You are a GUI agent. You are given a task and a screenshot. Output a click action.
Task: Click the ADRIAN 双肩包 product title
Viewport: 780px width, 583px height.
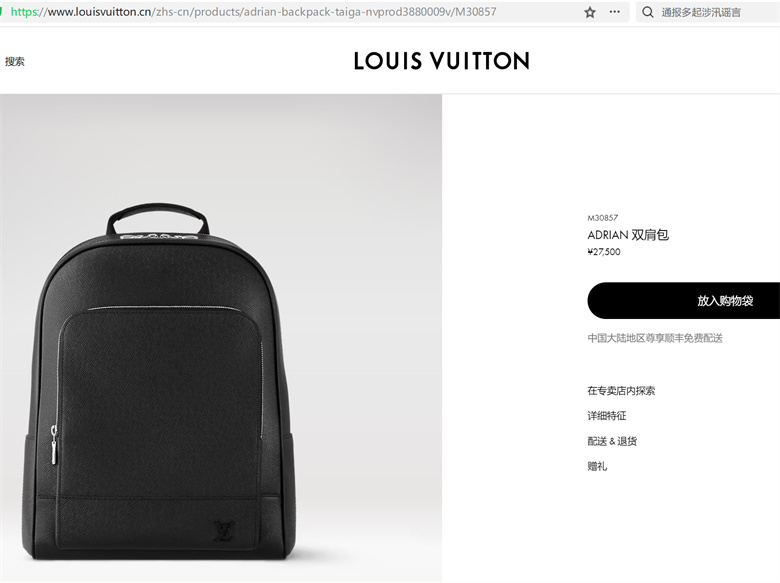(x=628, y=235)
